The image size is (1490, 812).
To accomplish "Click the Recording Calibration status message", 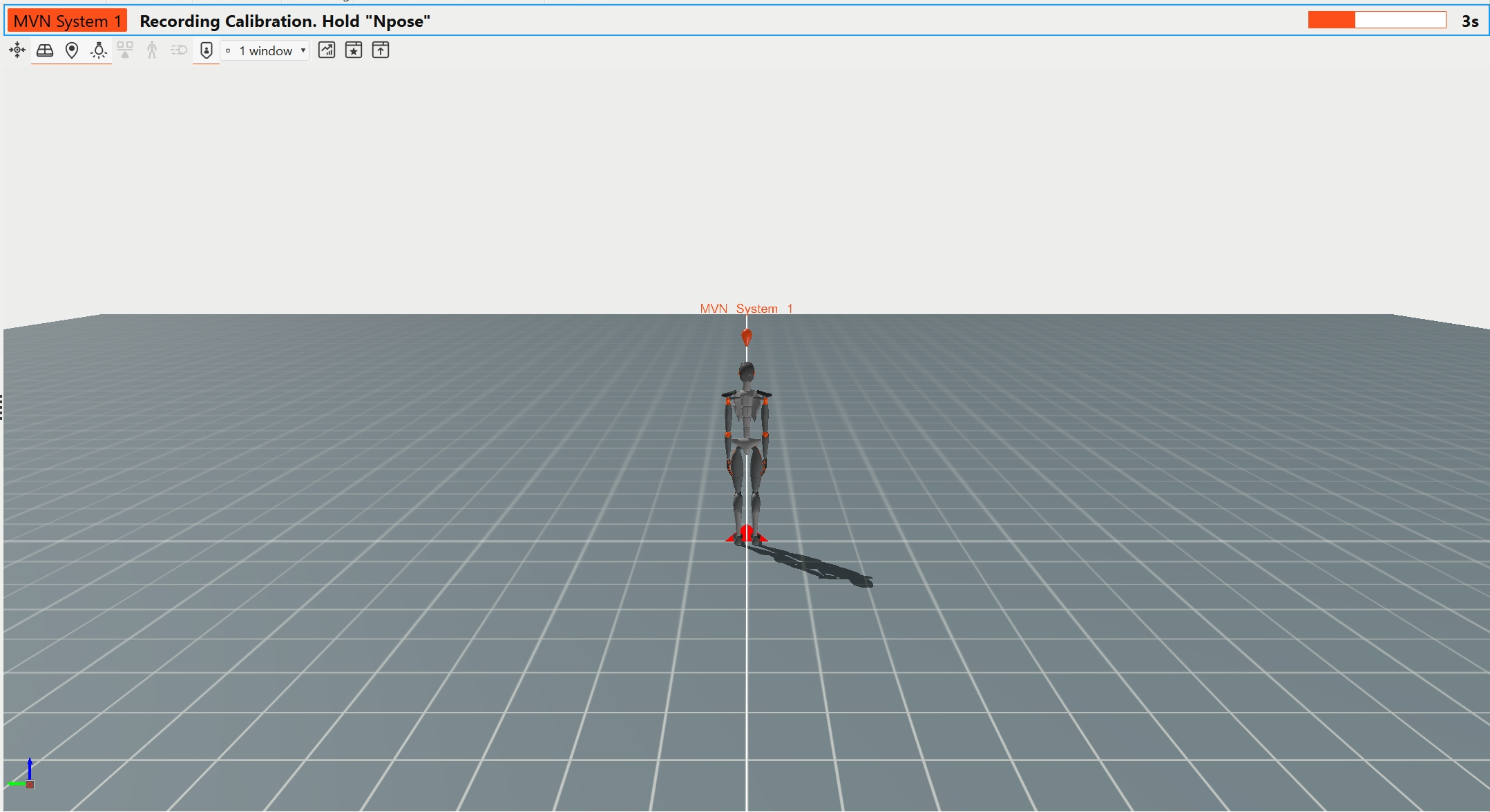I will 285,21.
